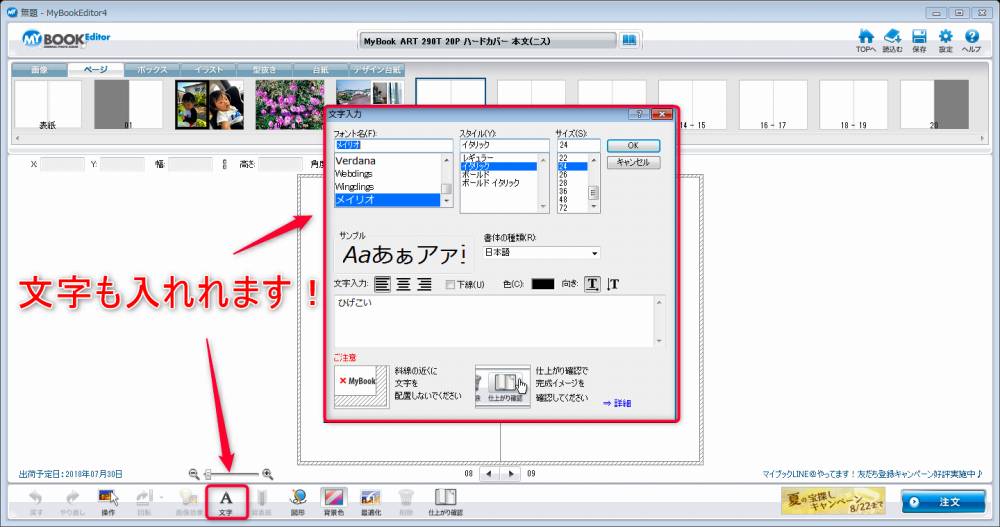Click the page zoom slider handle
The image size is (1000, 527).
[208, 474]
